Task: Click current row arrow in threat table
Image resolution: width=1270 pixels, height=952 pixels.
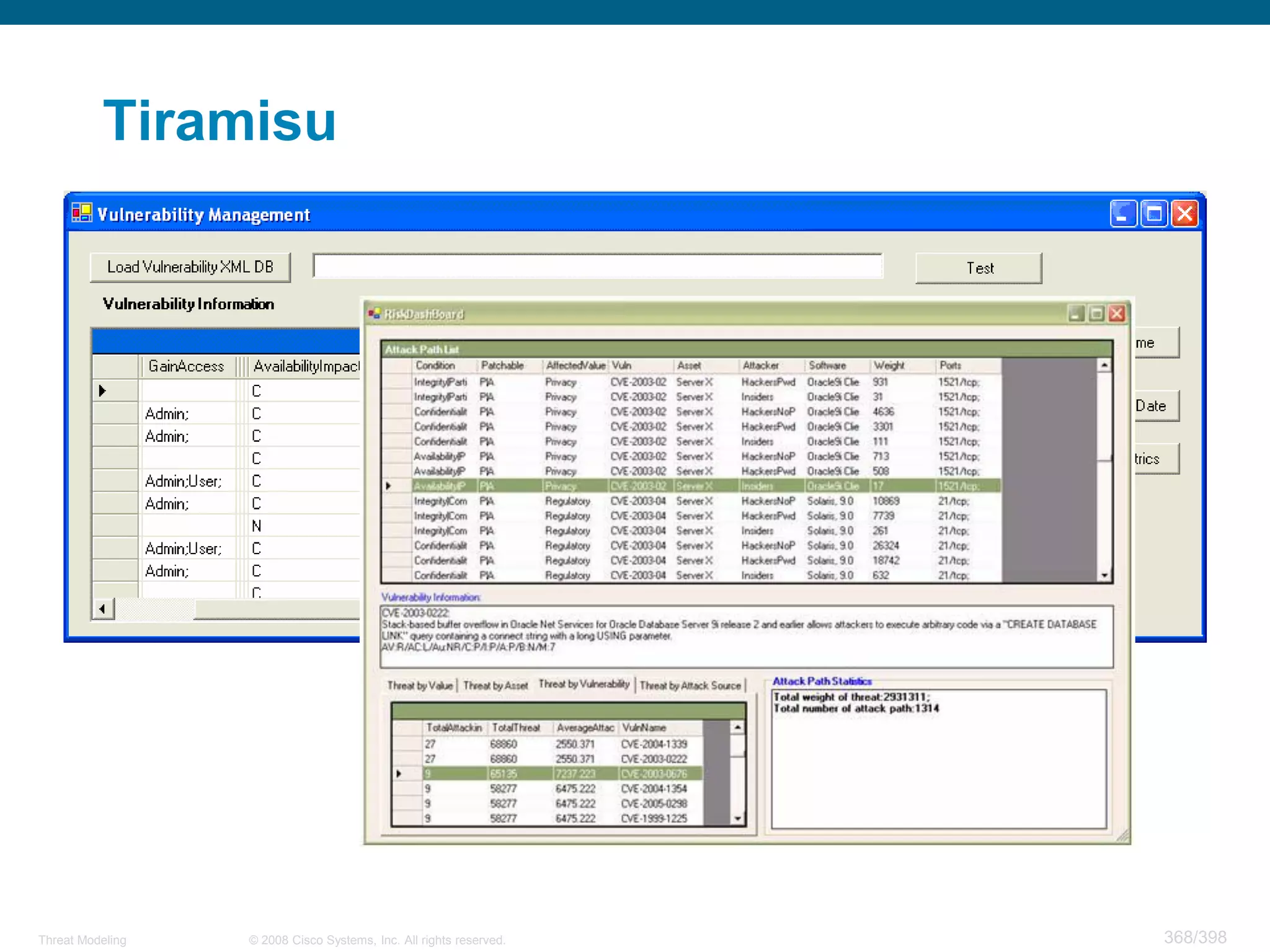Action: coord(399,773)
